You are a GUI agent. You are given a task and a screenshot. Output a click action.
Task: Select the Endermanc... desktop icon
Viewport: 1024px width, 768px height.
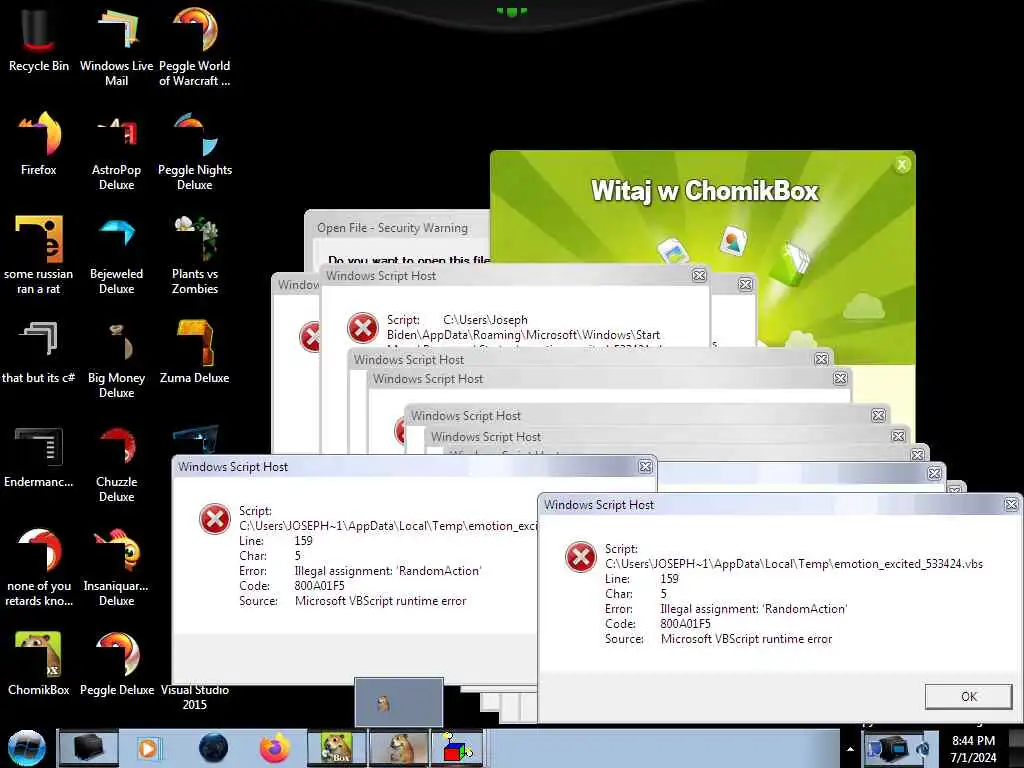tap(39, 456)
